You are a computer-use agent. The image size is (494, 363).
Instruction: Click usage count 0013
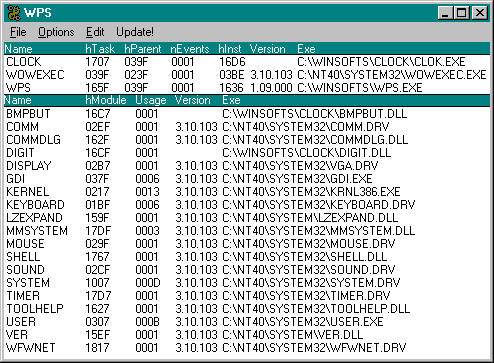(x=147, y=192)
